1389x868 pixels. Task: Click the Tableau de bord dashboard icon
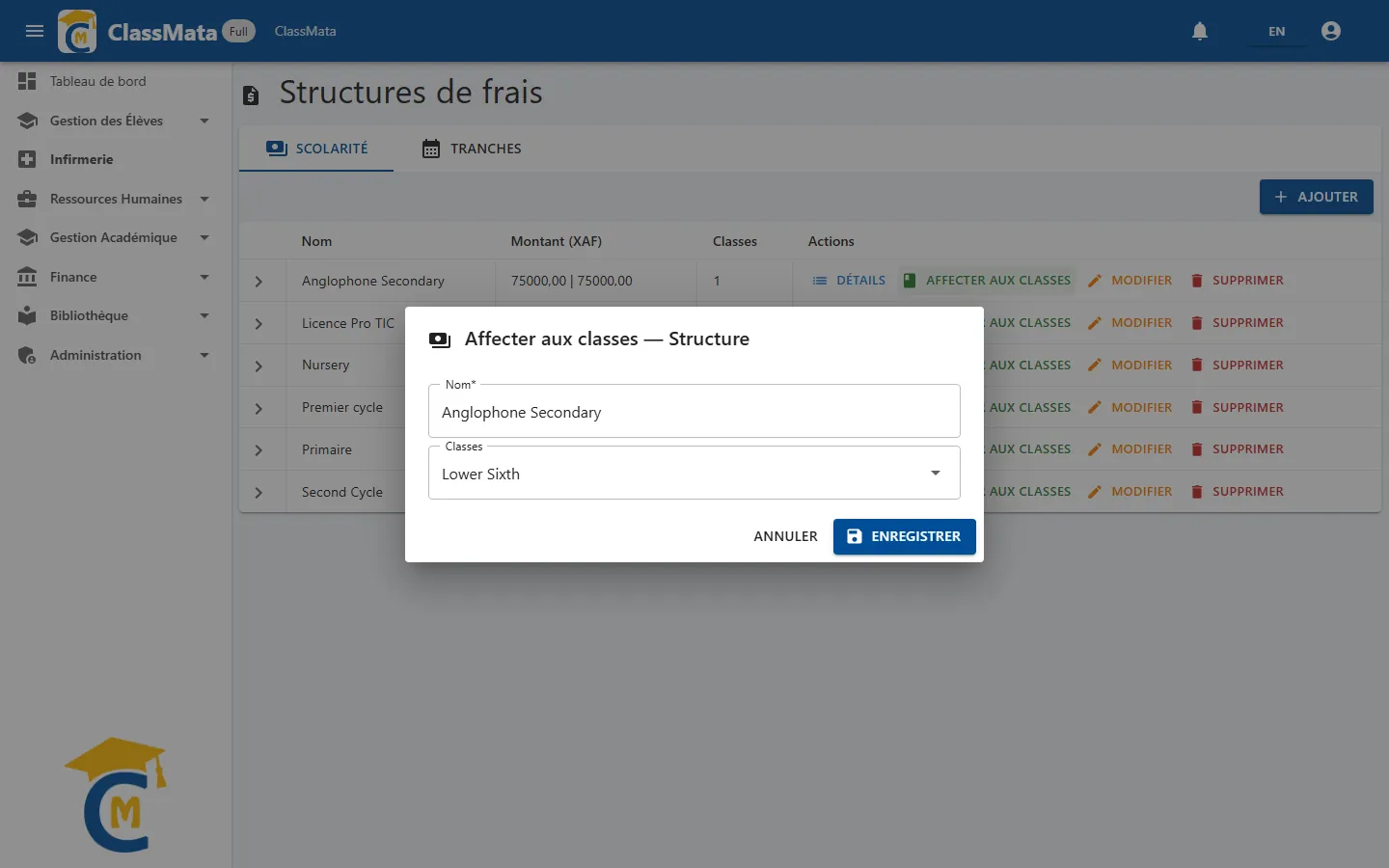(x=27, y=81)
